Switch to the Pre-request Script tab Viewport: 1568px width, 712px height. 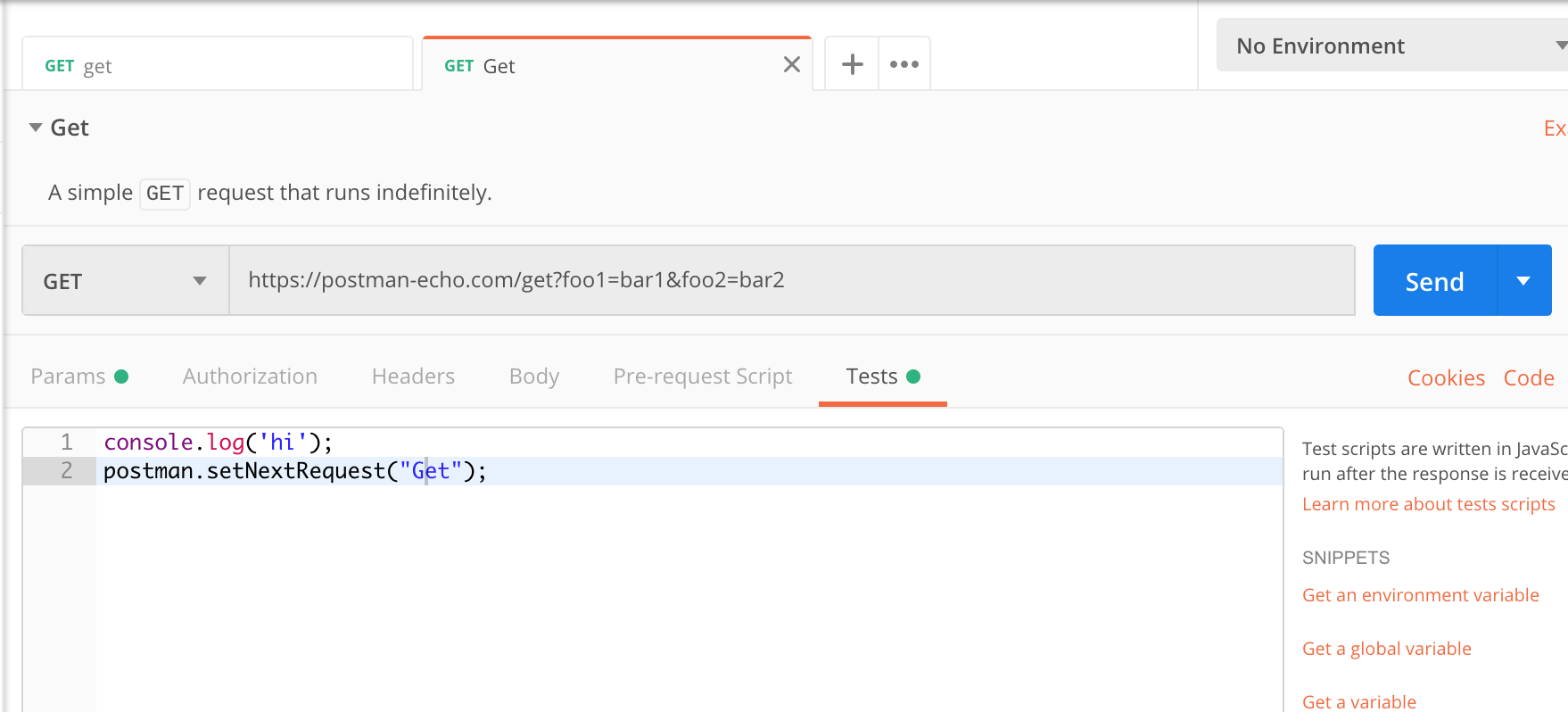pyautogui.click(x=703, y=377)
